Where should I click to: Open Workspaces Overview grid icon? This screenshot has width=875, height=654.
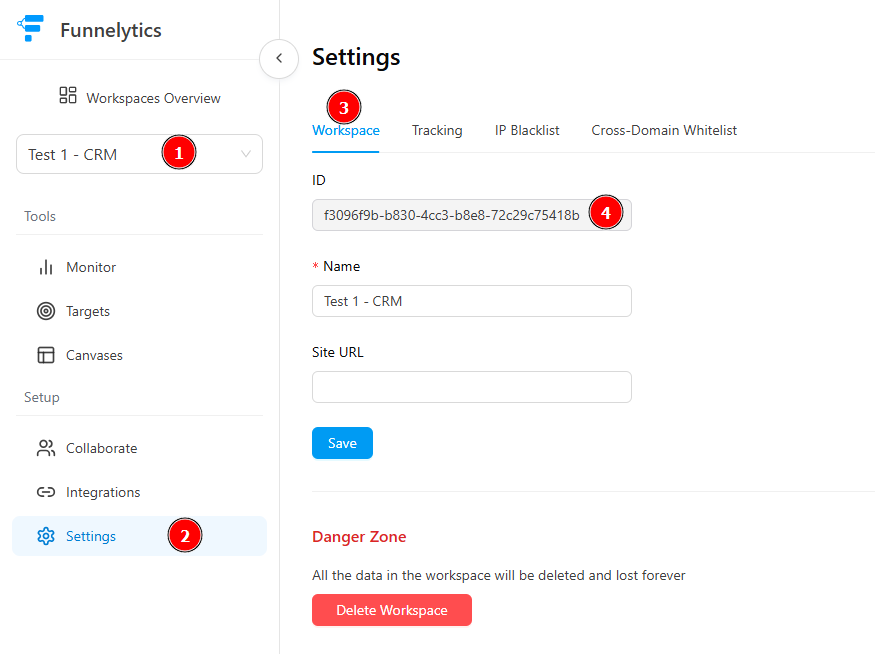68,95
